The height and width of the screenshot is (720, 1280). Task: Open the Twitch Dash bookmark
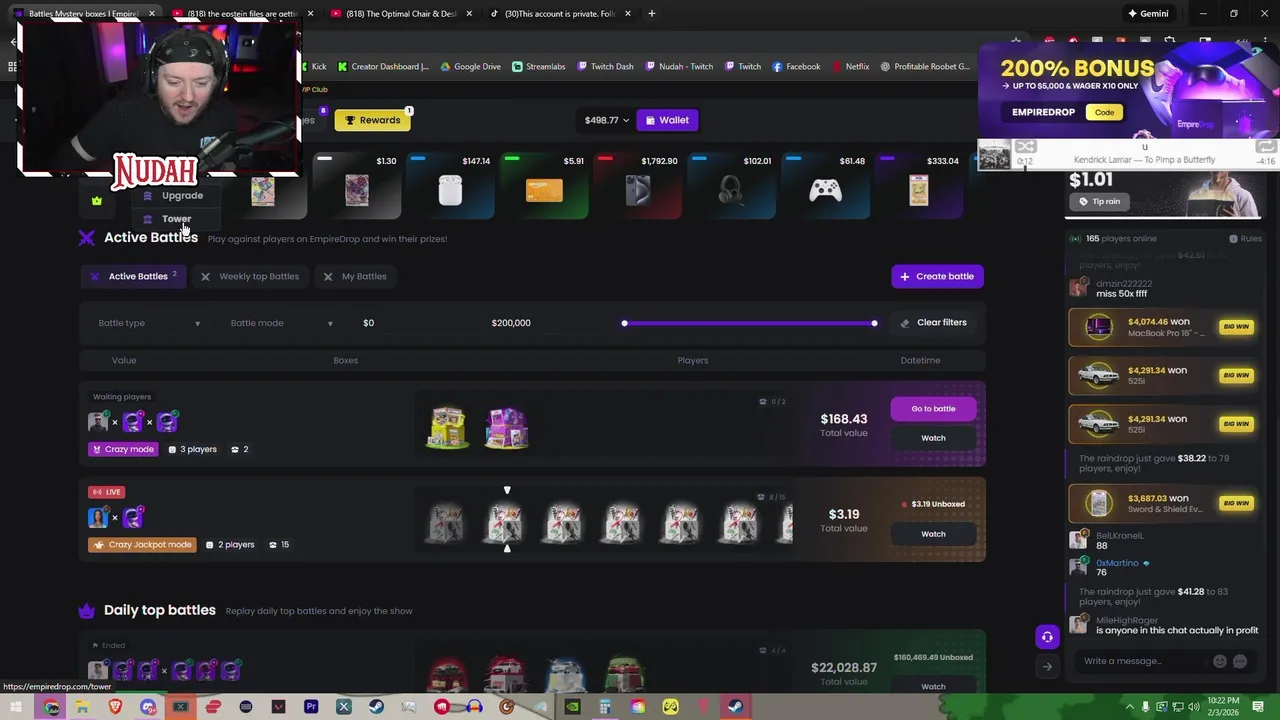coord(604,67)
